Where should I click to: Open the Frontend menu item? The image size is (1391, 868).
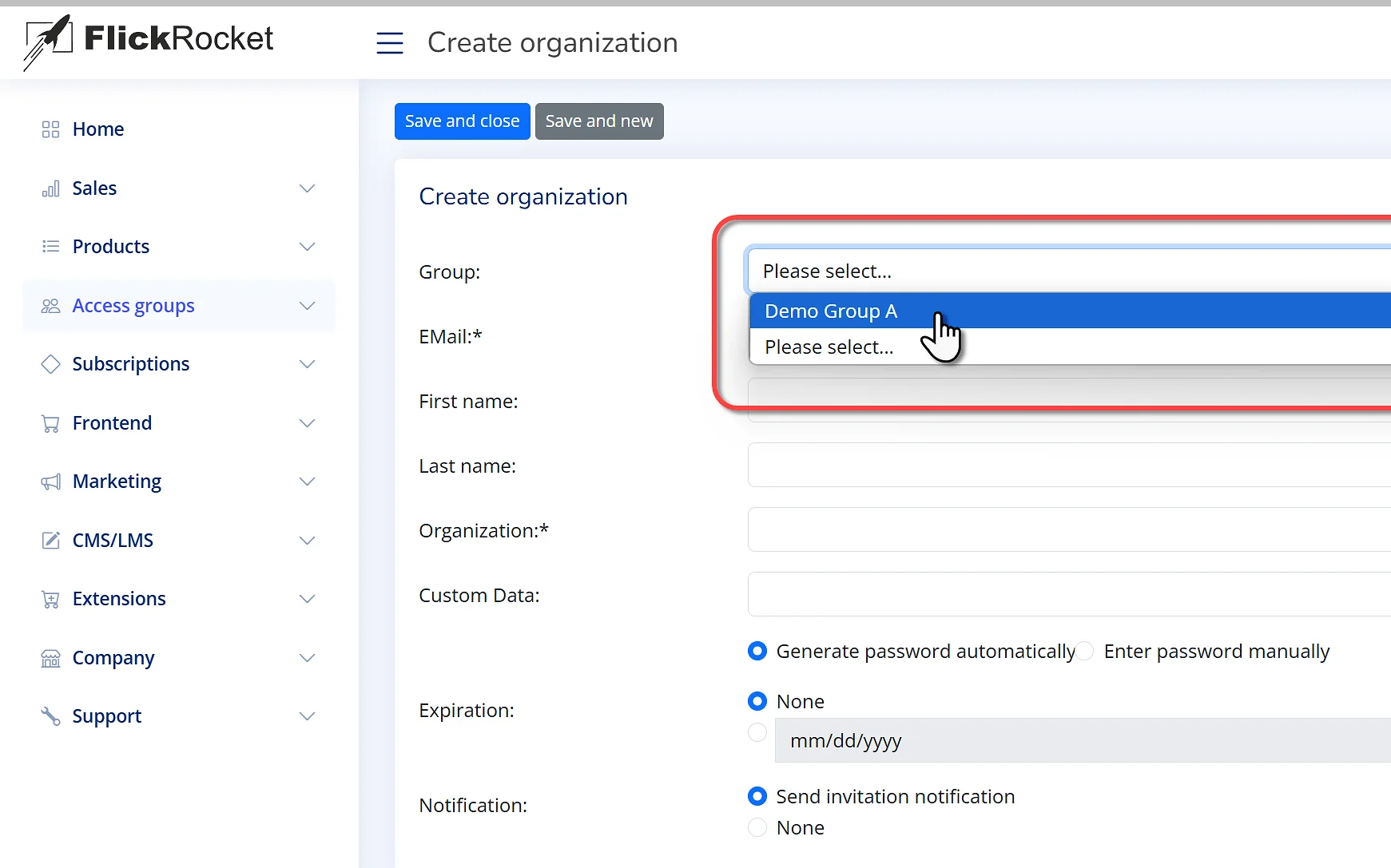click(x=112, y=423)
